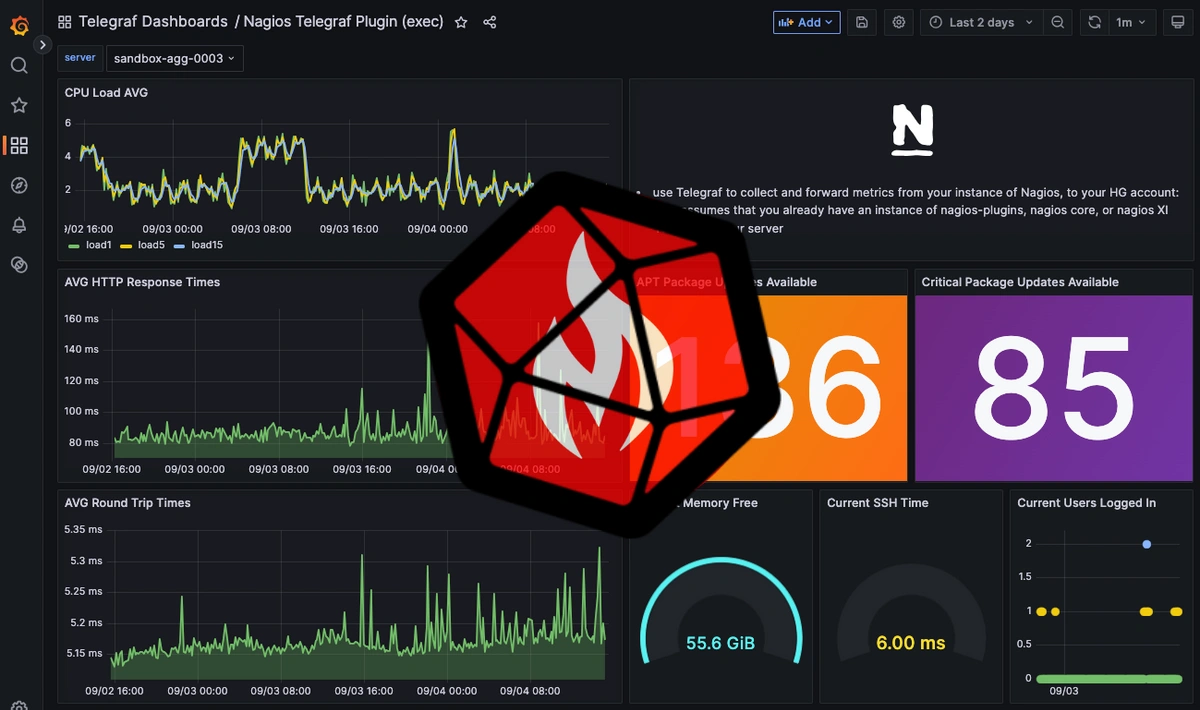Image resolution: width=1200 pixels, height=710 pixels.
Task: Share the dashboard via the share icon
Action: (489, 22)
